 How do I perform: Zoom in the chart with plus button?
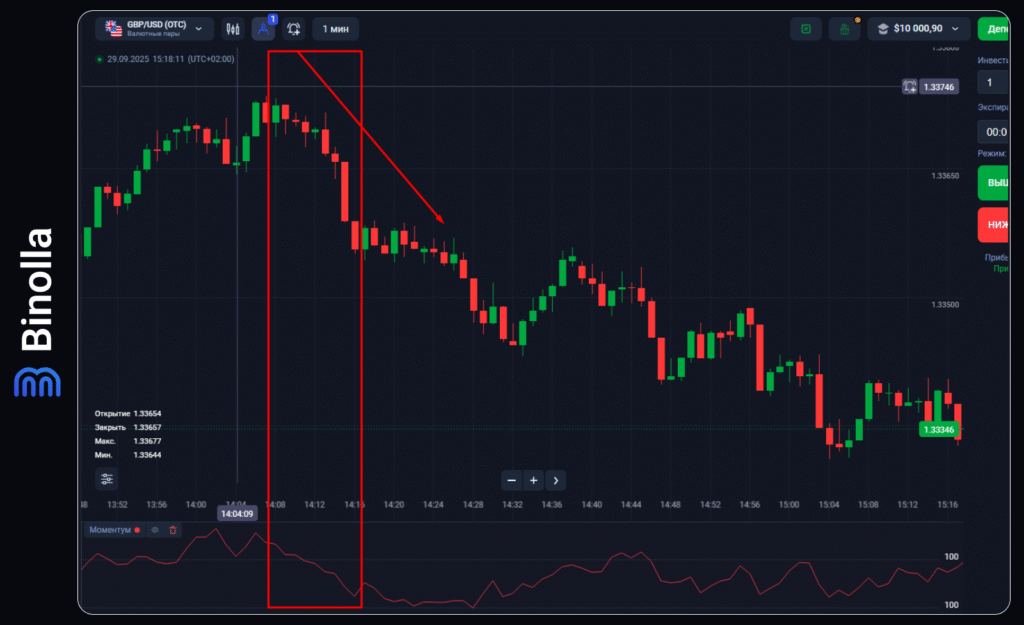(x=534, y=480)
